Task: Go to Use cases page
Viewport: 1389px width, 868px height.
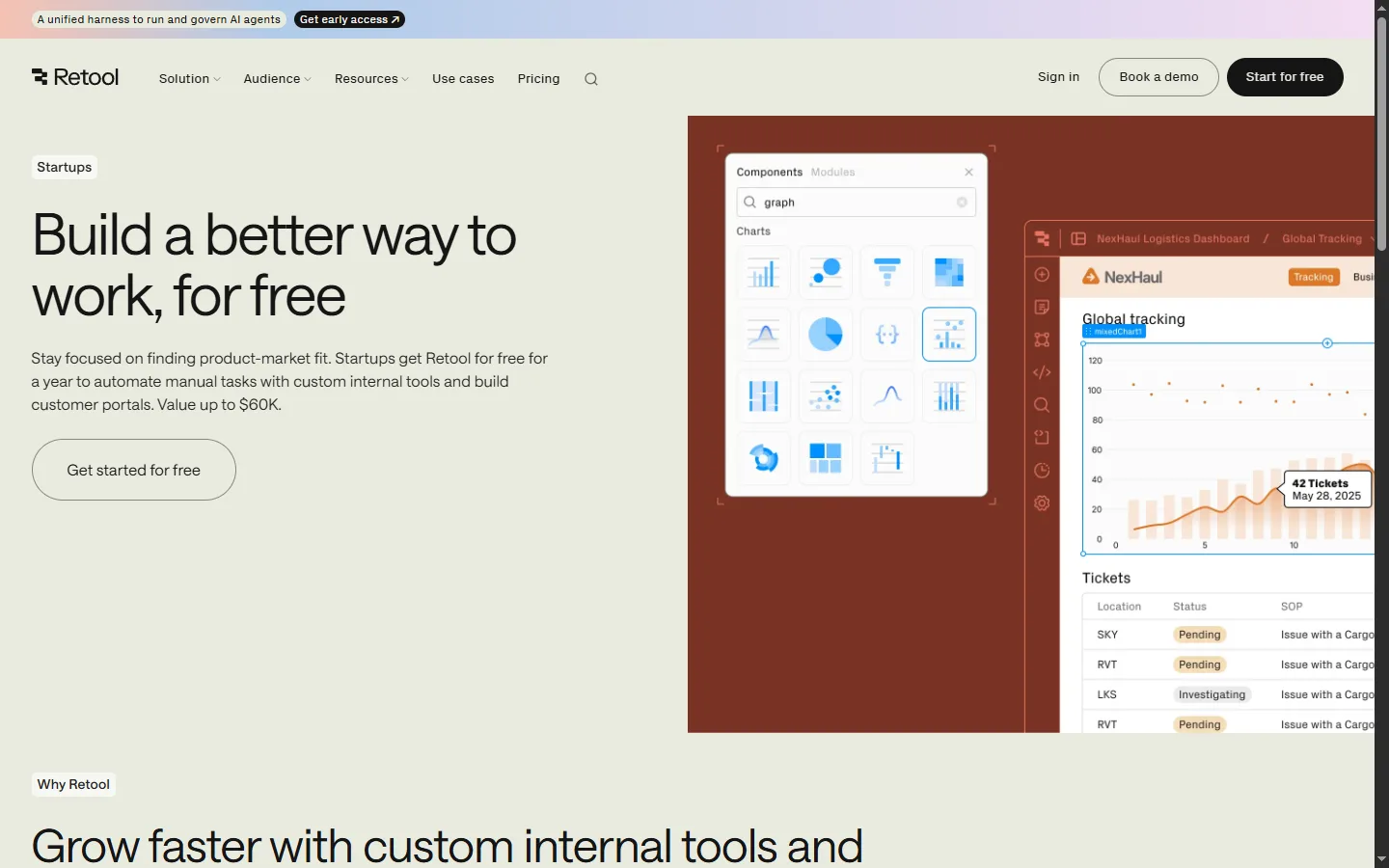Action: point(463,79)
